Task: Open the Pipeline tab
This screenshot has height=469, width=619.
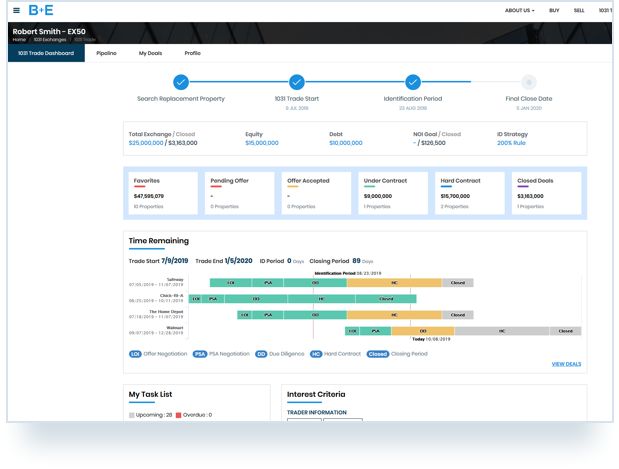Action: 106,53
